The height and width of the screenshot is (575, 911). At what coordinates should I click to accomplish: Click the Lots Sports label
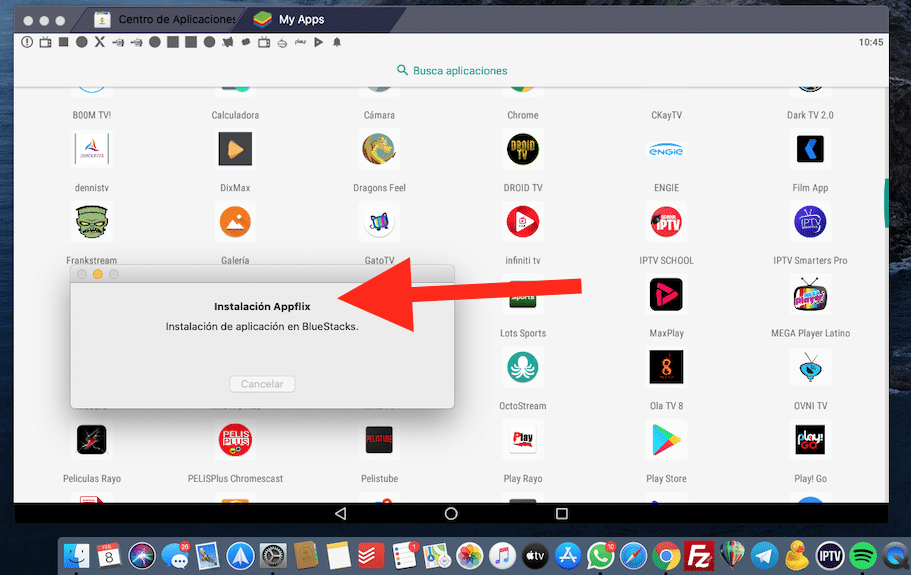pyautogui.click(x=523, y=333)
